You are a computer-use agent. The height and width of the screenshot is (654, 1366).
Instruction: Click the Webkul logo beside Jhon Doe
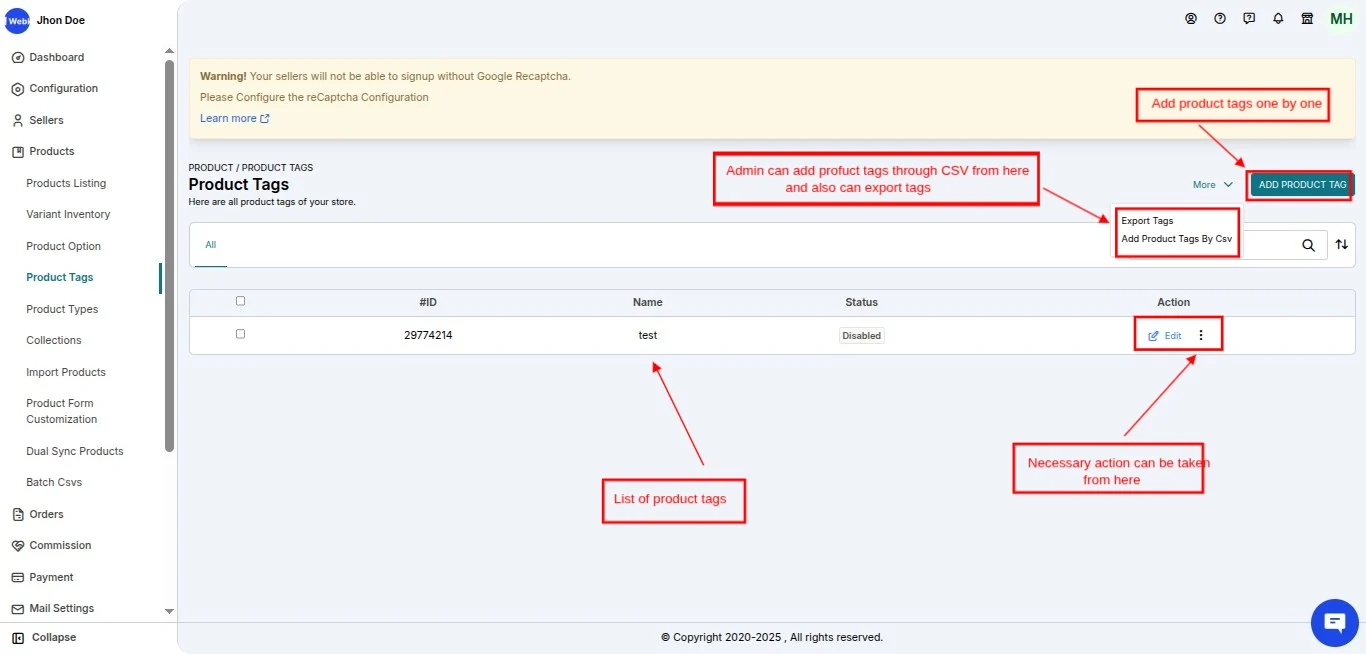coord(17,20)
